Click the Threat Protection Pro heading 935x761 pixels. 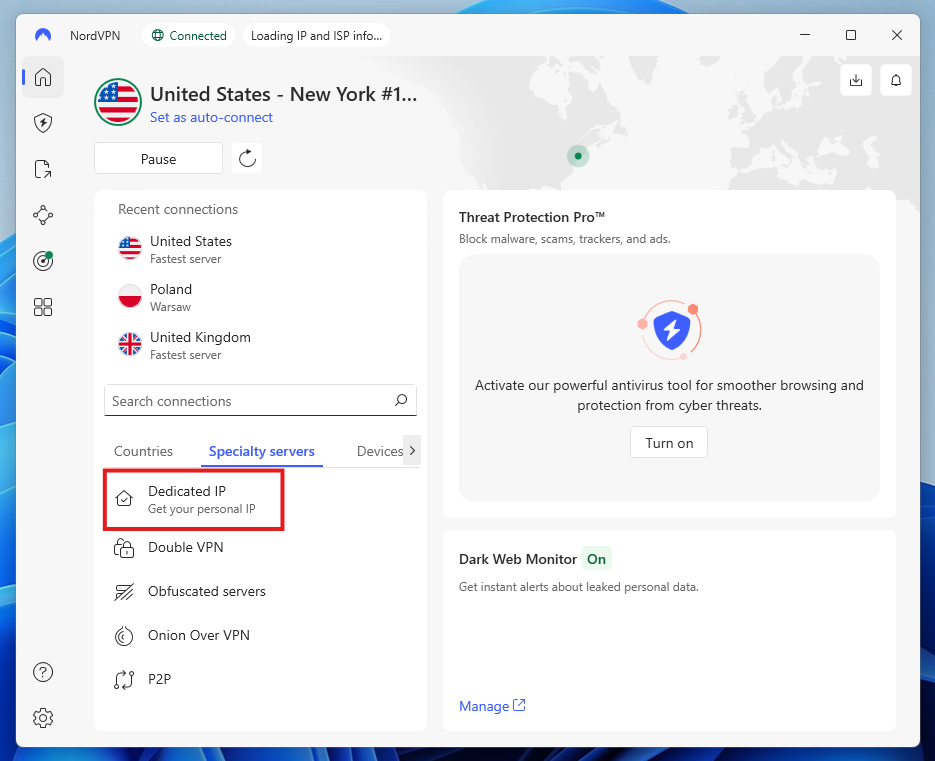click(532, 217)
